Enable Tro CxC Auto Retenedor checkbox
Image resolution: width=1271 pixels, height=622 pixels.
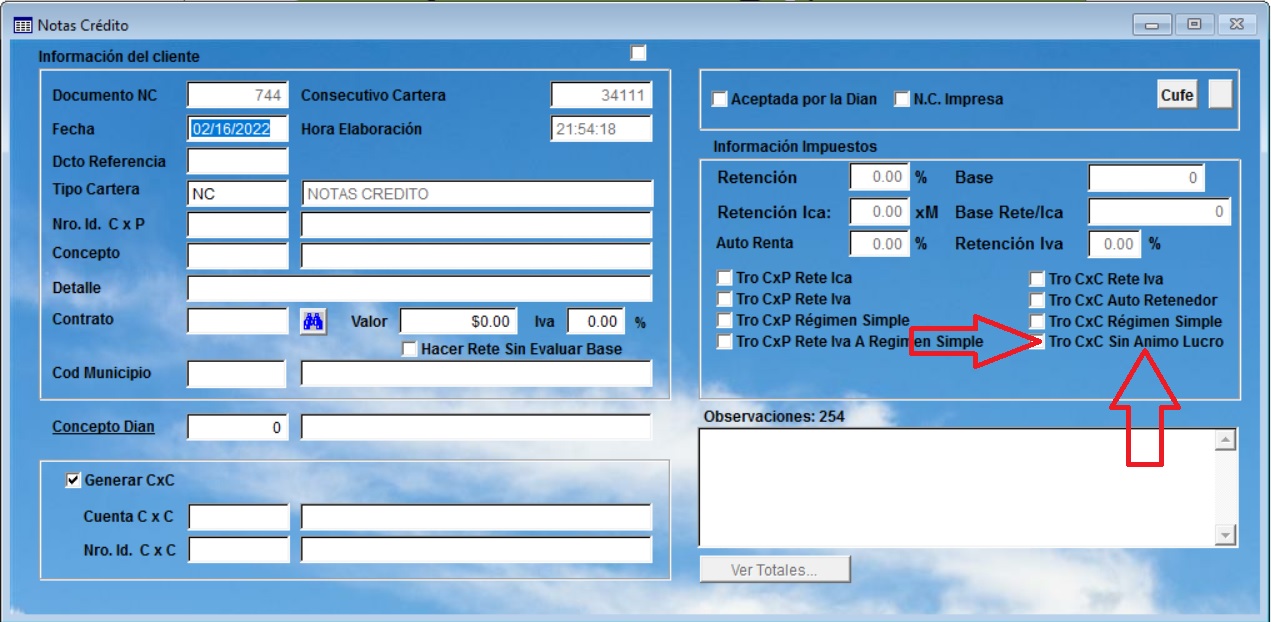click(x=1038, y=301)
